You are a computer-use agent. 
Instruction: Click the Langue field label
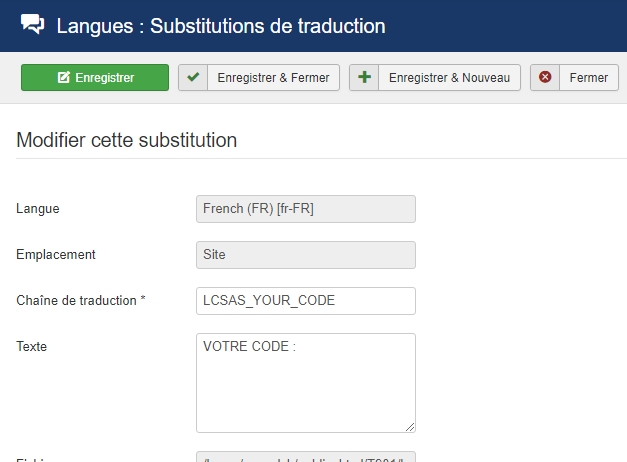click(x=38, y=209)
